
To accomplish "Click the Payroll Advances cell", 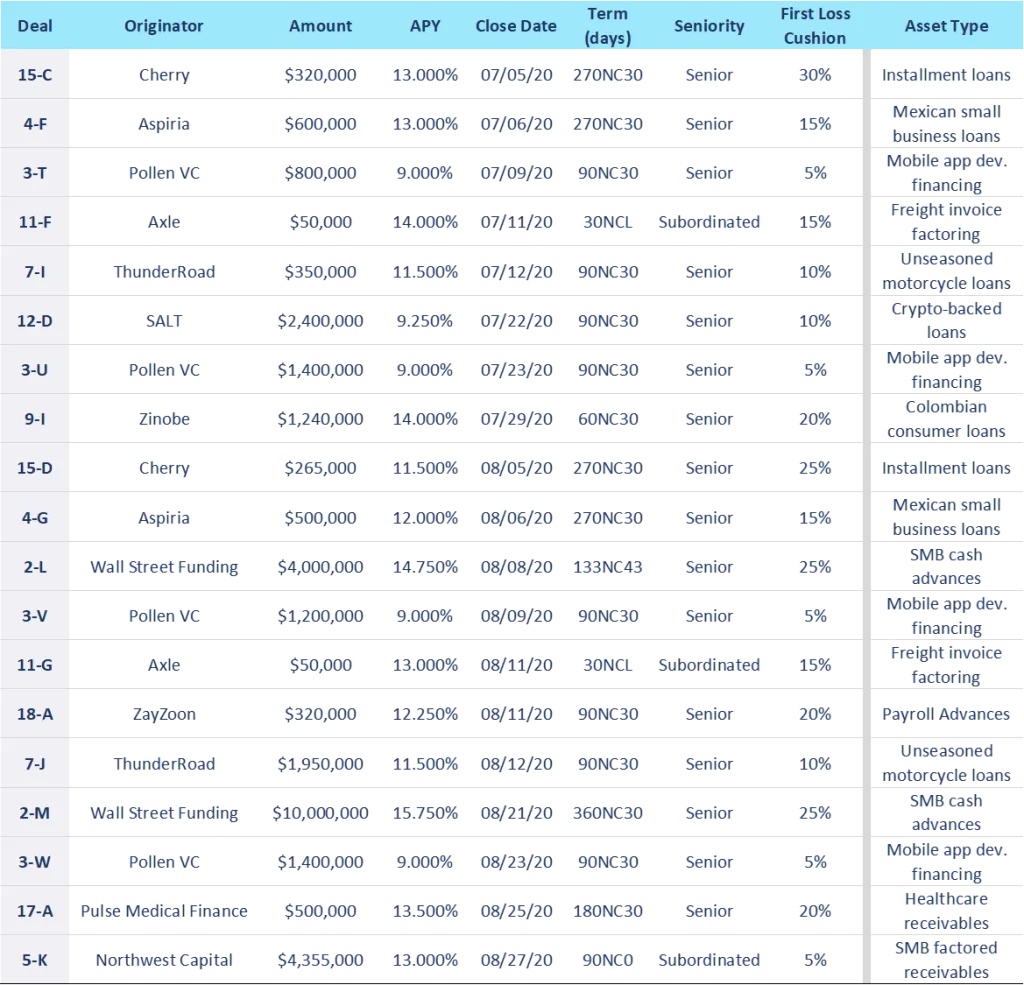I will [x=946, y=714].
